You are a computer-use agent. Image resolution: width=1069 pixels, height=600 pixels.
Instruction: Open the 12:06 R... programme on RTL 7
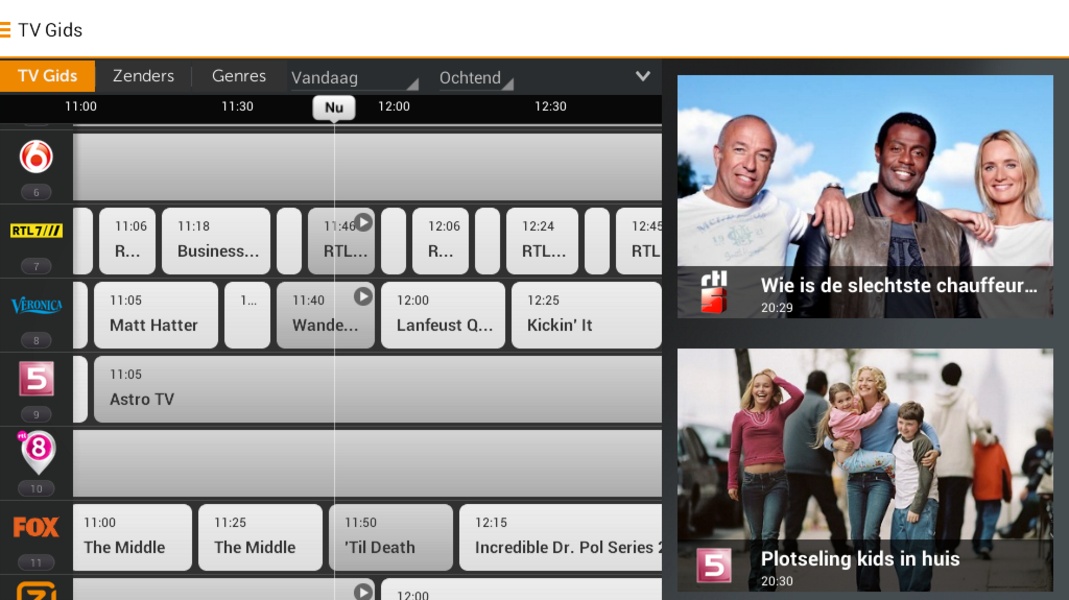[440, 241]
